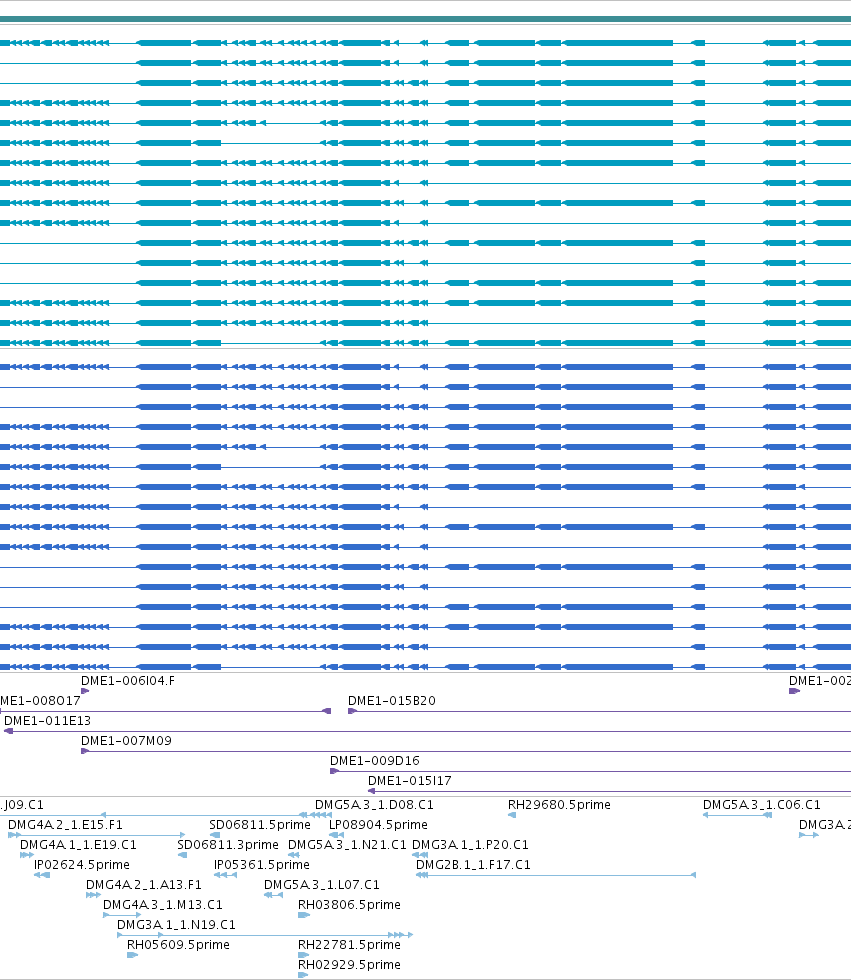Select the DME1-011E13 clone label
The width and height of the screenshot is (851, 980).
(x=47, y=721)
